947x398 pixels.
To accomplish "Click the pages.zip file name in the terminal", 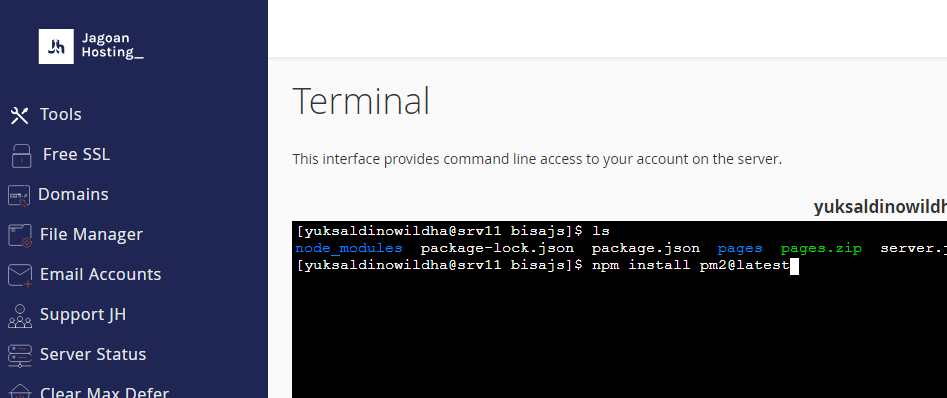I will [821, 248].
